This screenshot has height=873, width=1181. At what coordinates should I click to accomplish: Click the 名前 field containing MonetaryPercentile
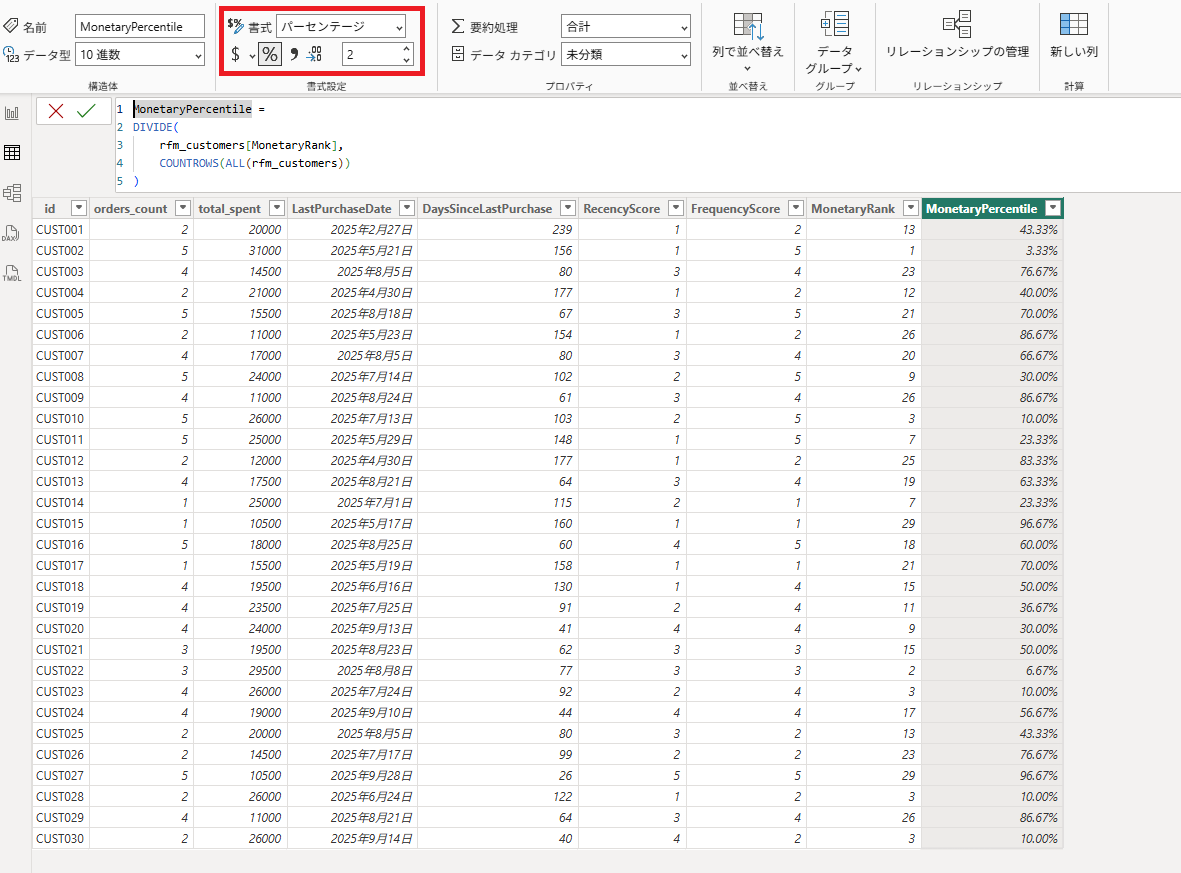point(139,27)
